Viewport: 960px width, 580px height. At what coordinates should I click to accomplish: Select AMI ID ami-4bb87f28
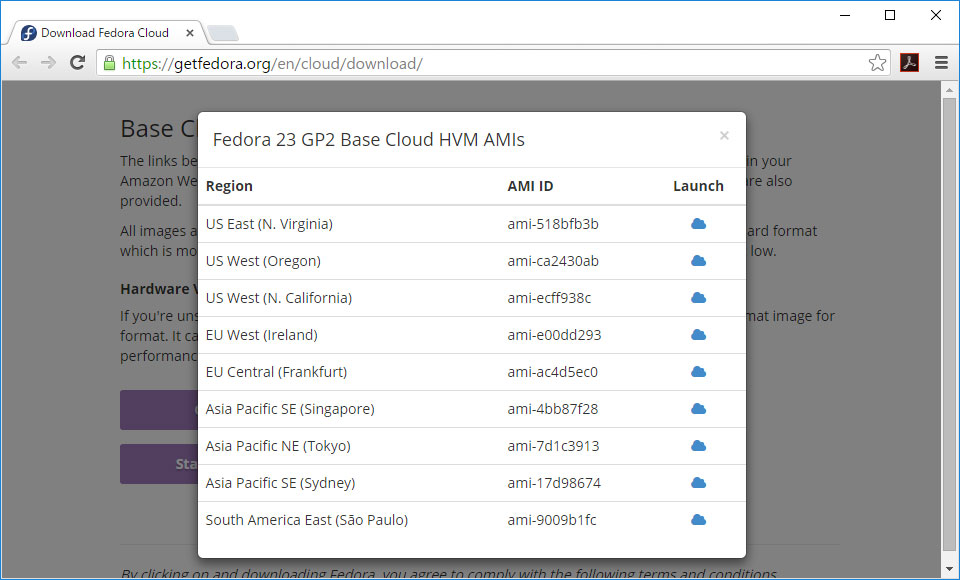coord(553,409)
